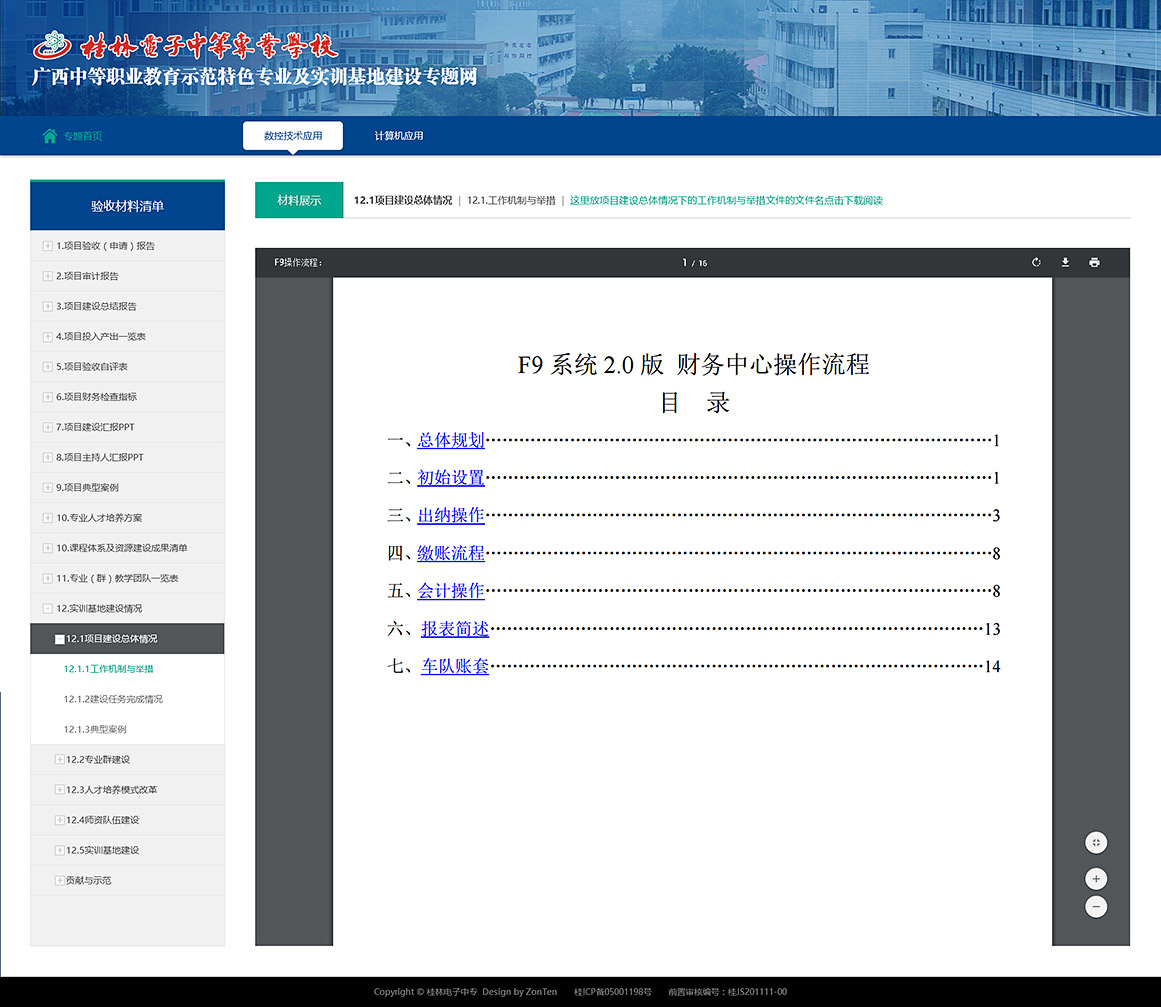Open the 总体规划 contents link

click(451, 441)
